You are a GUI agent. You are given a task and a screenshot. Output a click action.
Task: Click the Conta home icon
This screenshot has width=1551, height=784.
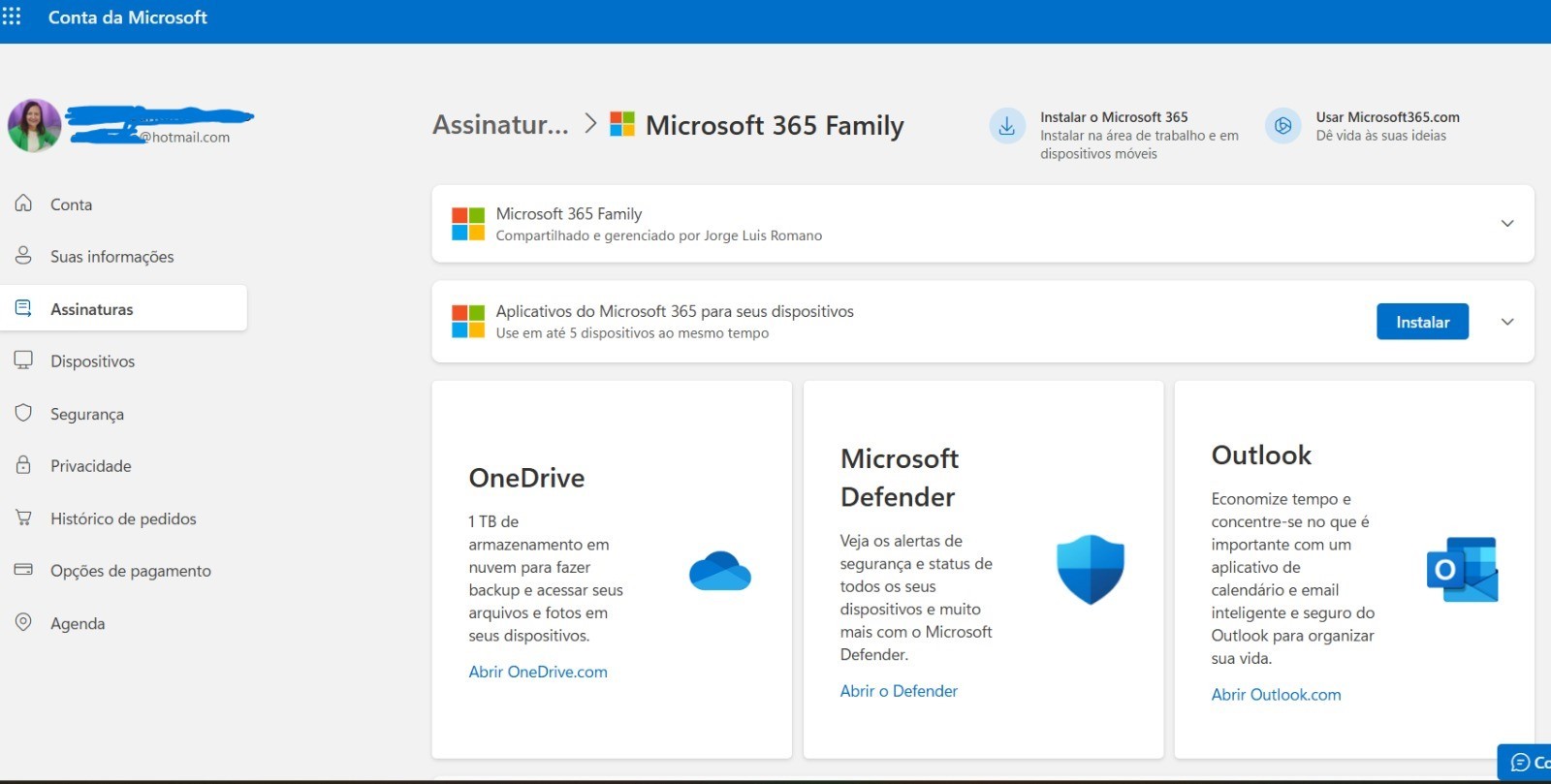[x=23, y=204]
